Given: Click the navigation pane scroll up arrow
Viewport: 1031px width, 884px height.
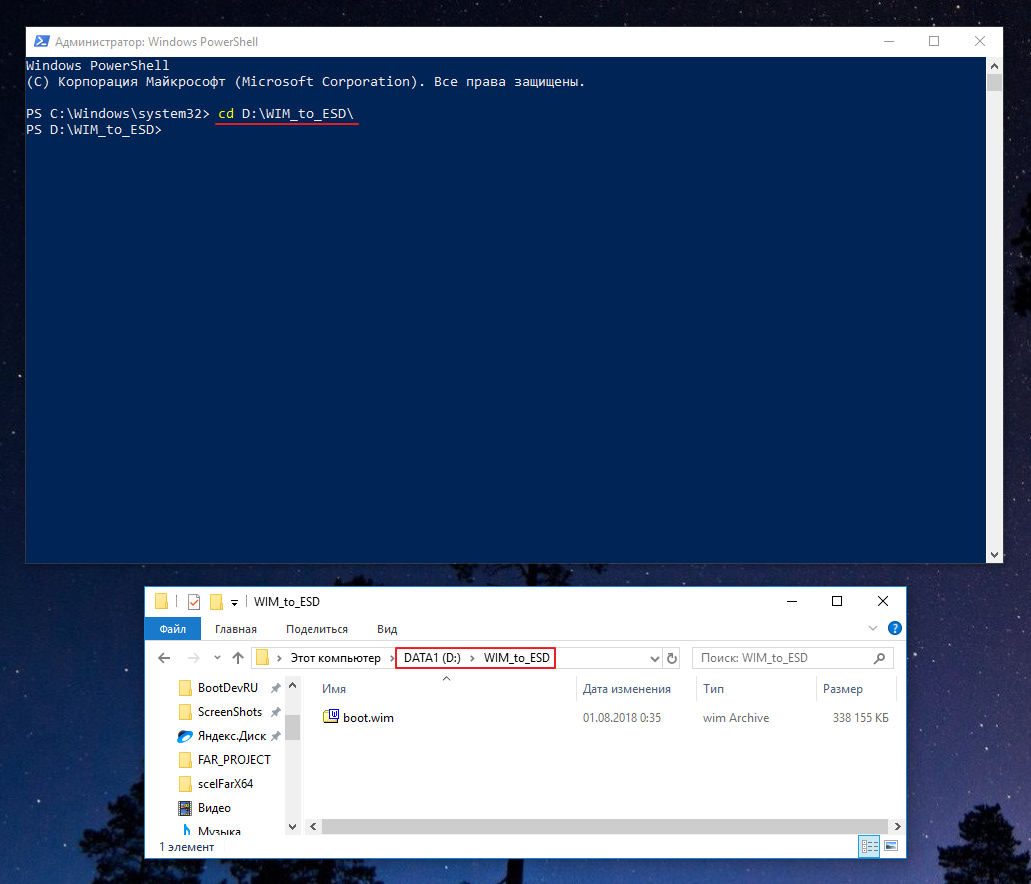Looking at the screenshot, I should click(293, 686).
